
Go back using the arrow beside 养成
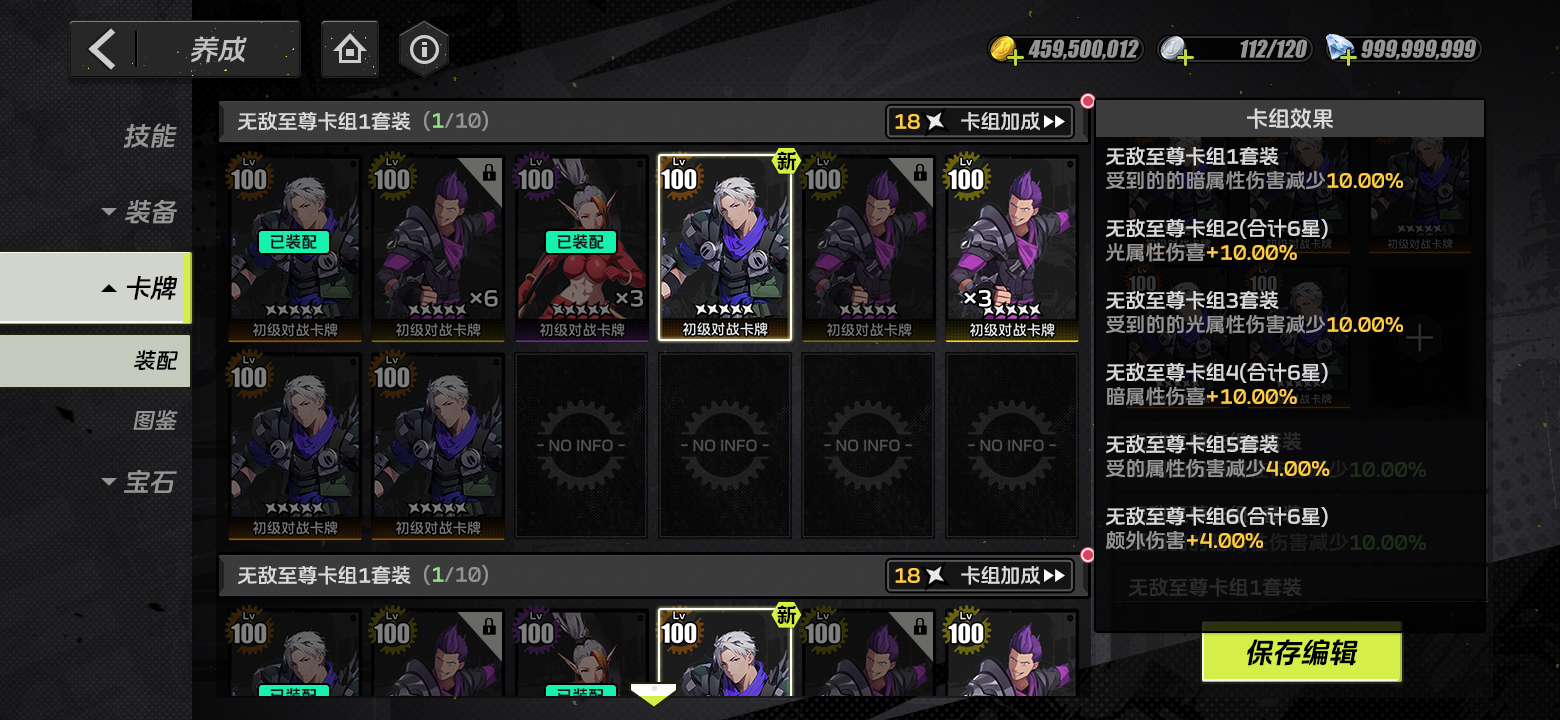(x=102, y=49)
